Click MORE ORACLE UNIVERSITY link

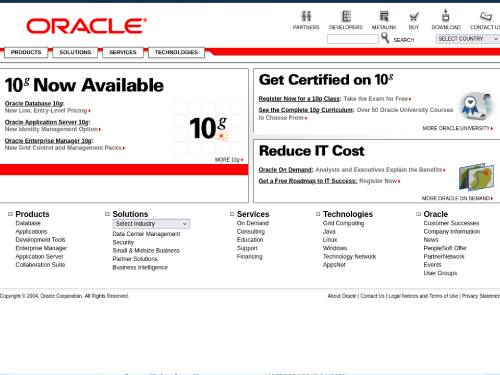click(457, 128)
